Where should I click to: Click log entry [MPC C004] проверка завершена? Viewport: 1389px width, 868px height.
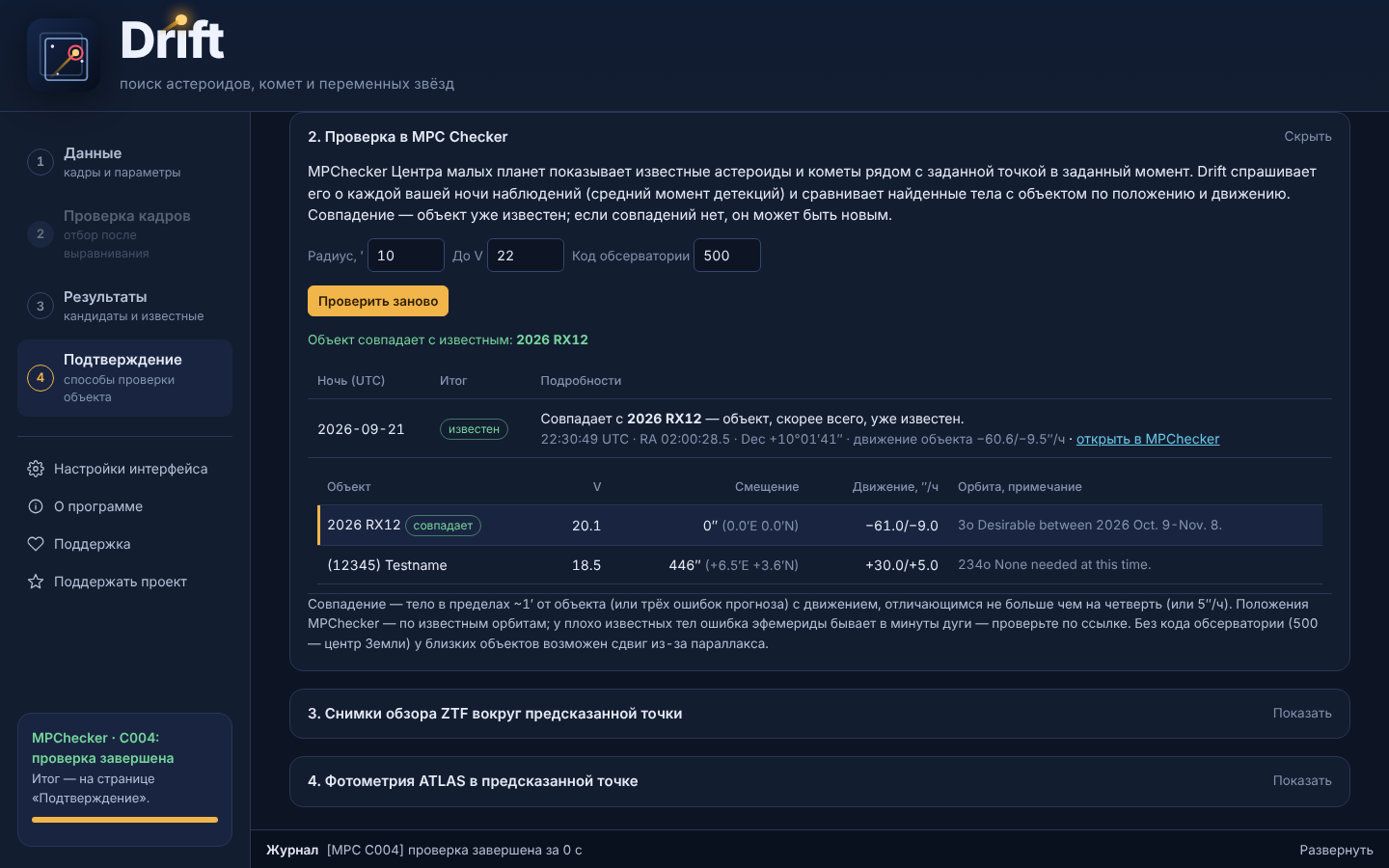tap(454, 850)
